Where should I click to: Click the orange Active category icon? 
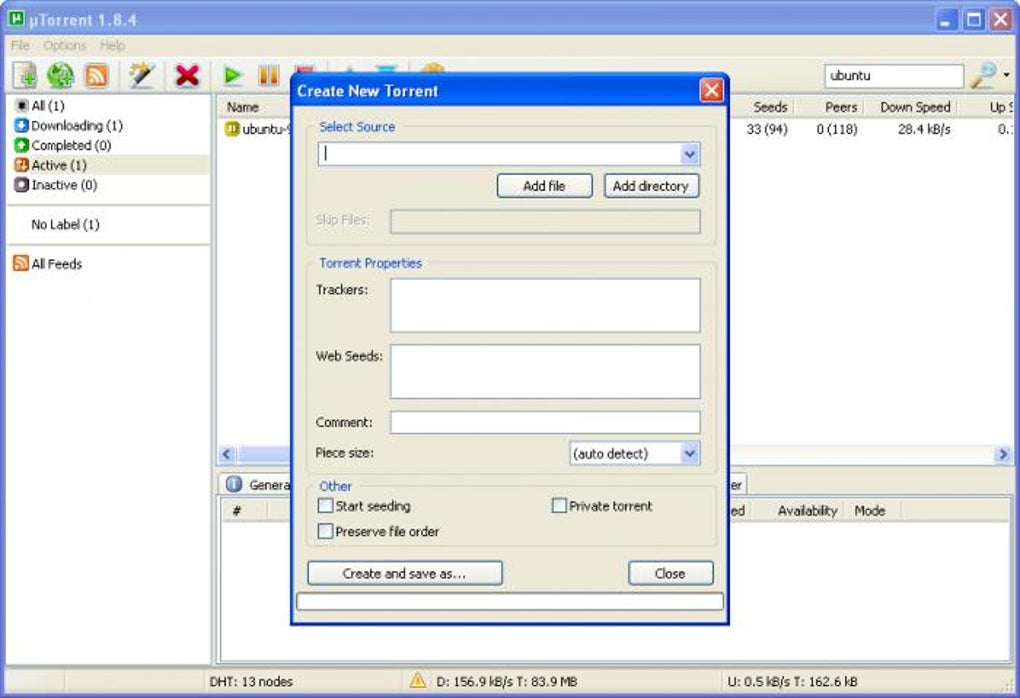[21, 165]
